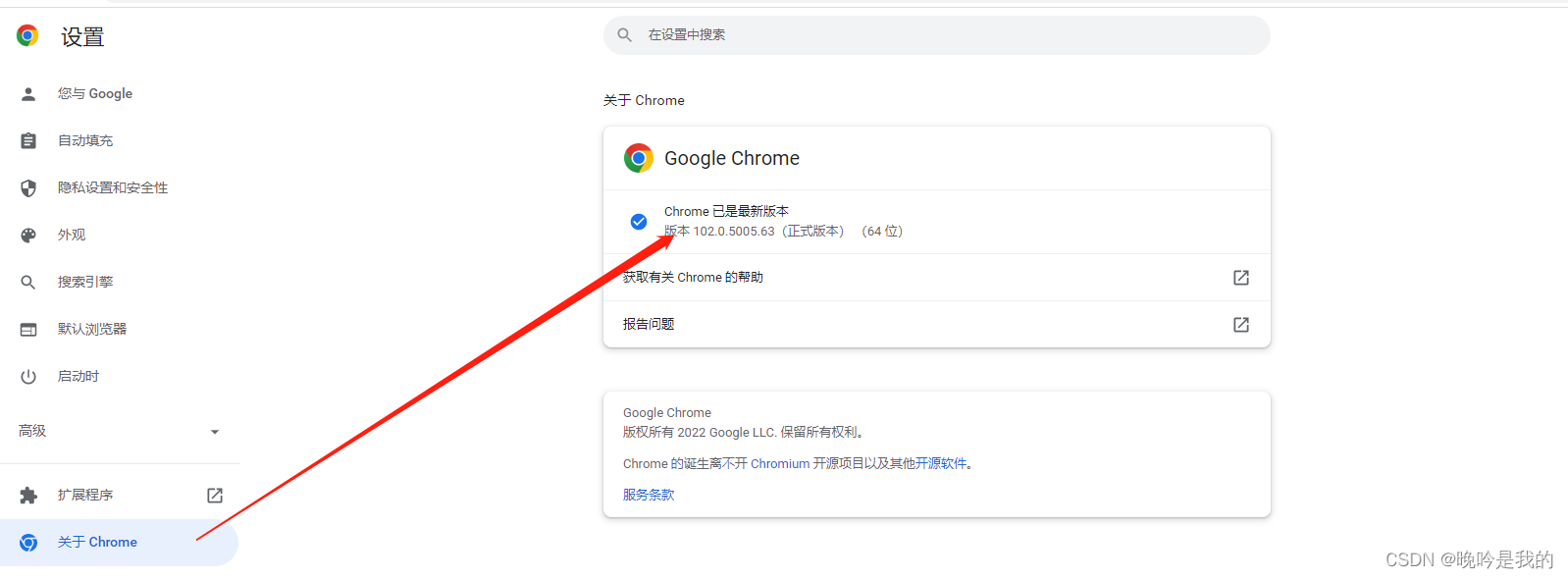The width and height of the screenshot is (1568, 579).
Task: Open the 报告问题 row
Action: click(937, 325)
